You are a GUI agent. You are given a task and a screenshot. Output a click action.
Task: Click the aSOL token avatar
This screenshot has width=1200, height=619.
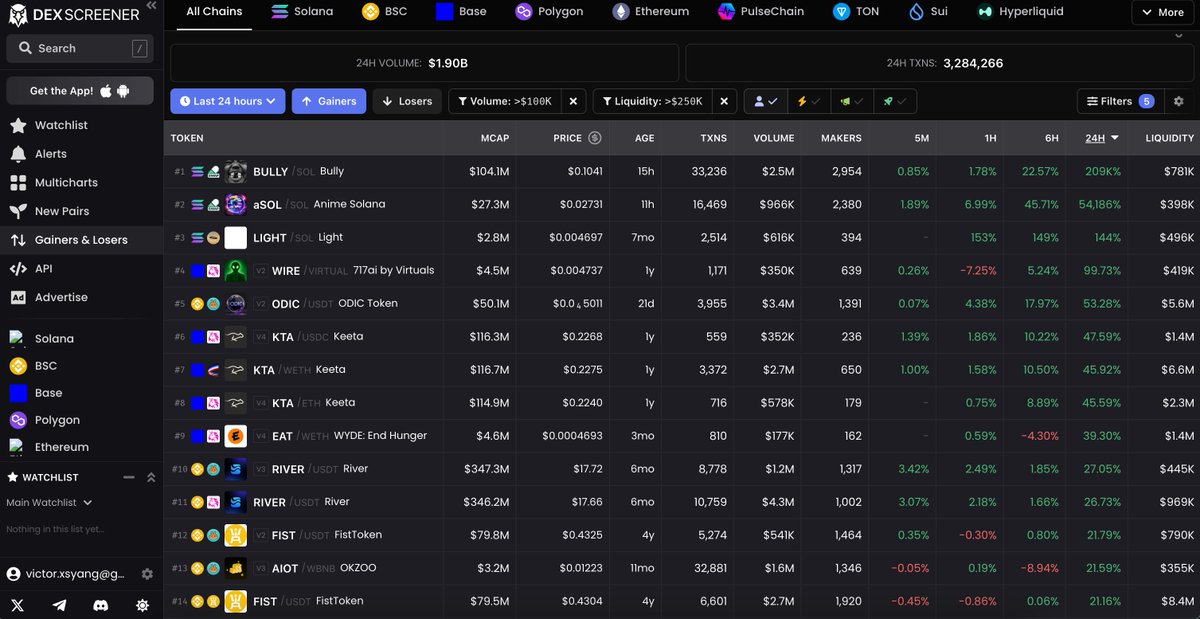point(235,204)
